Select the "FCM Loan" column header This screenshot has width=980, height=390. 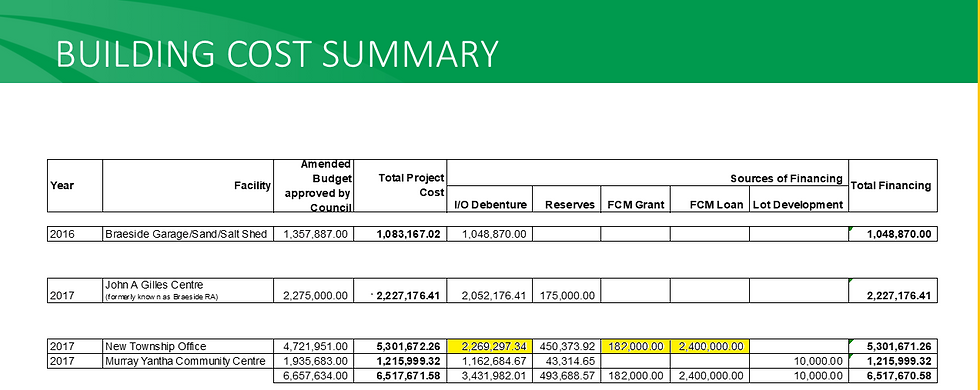coord(716,204)
